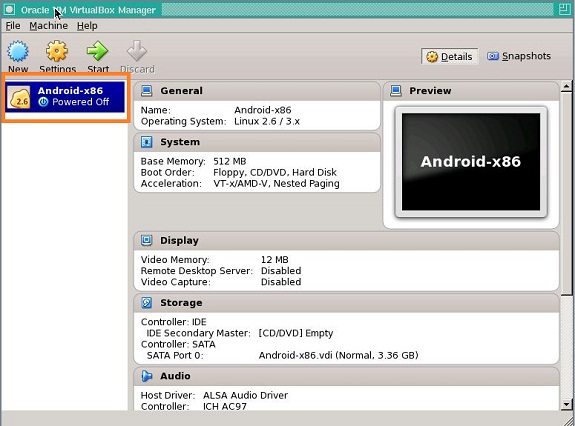Click the '12 MB' video memory value
Viewport: 575px width, 426px height.
[275, 260]
